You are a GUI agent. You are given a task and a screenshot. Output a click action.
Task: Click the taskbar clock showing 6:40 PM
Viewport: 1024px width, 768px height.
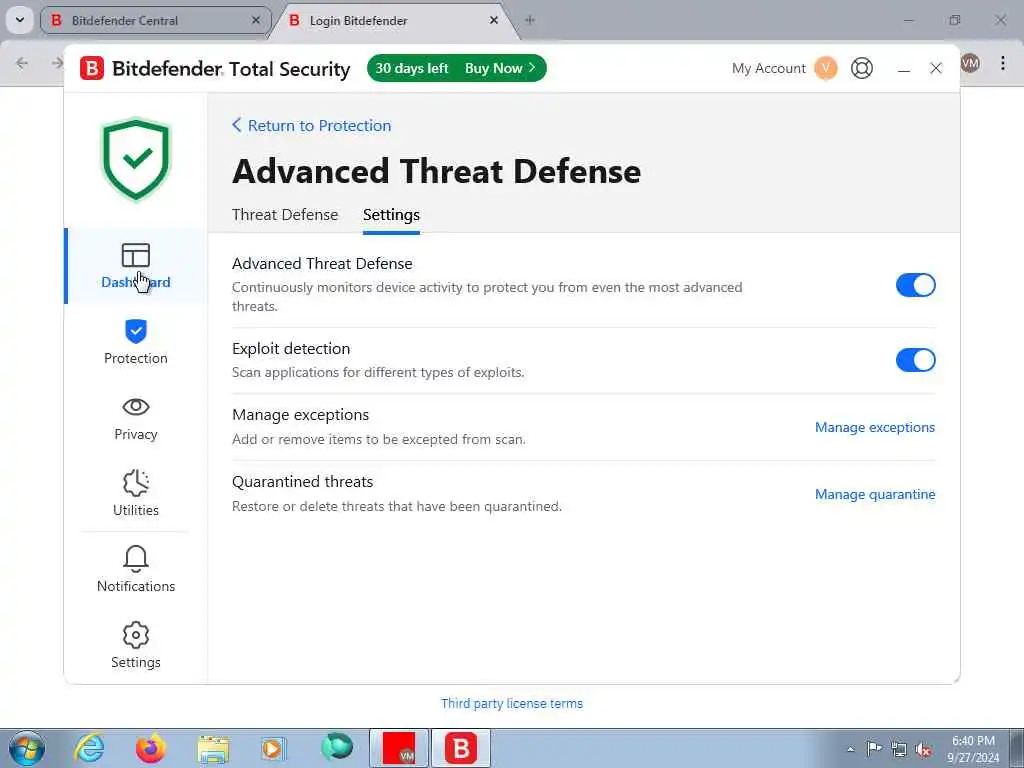(973, 749)
